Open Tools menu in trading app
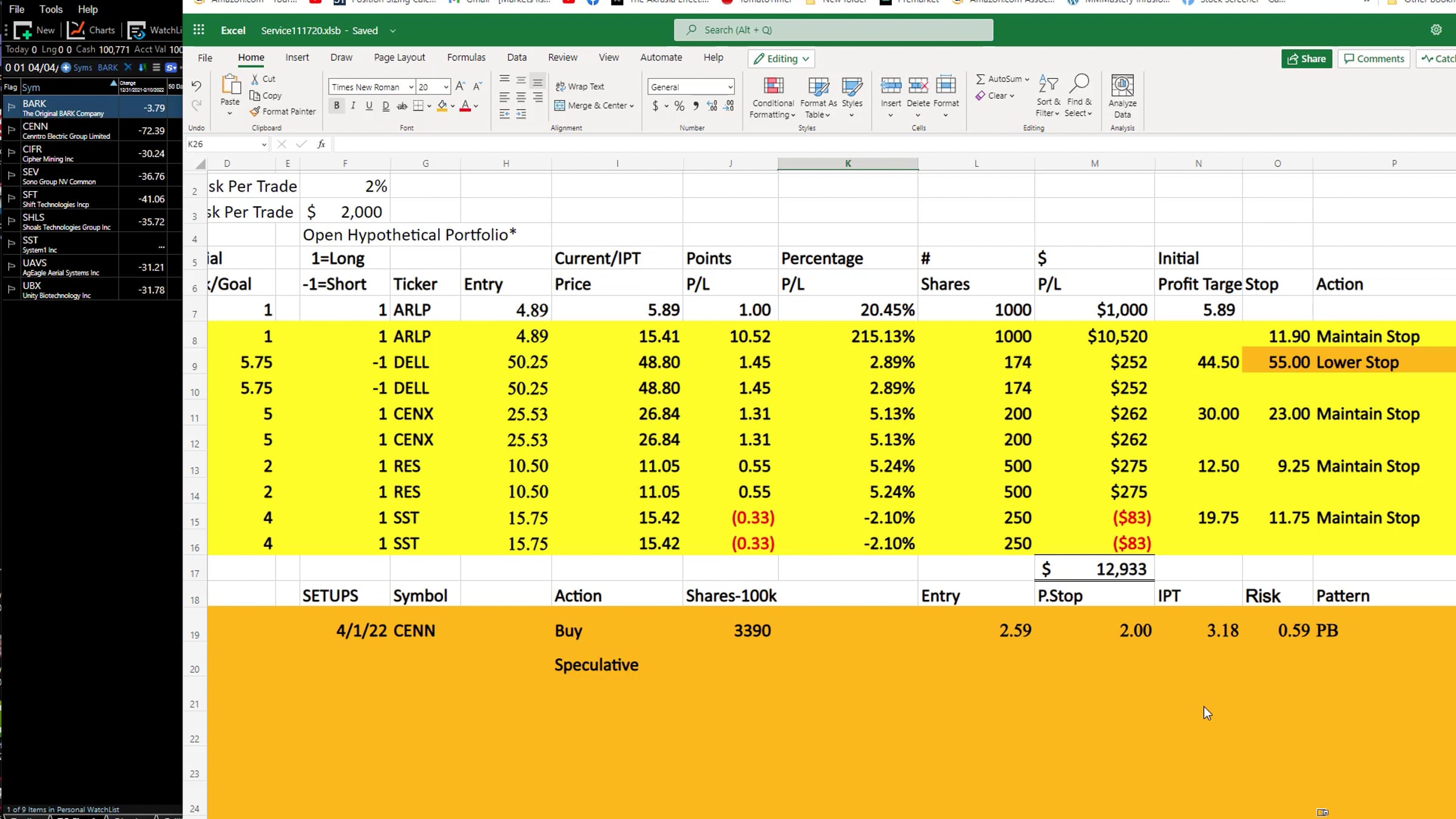Screen dimensions: 1456x819 click(51, 9)
